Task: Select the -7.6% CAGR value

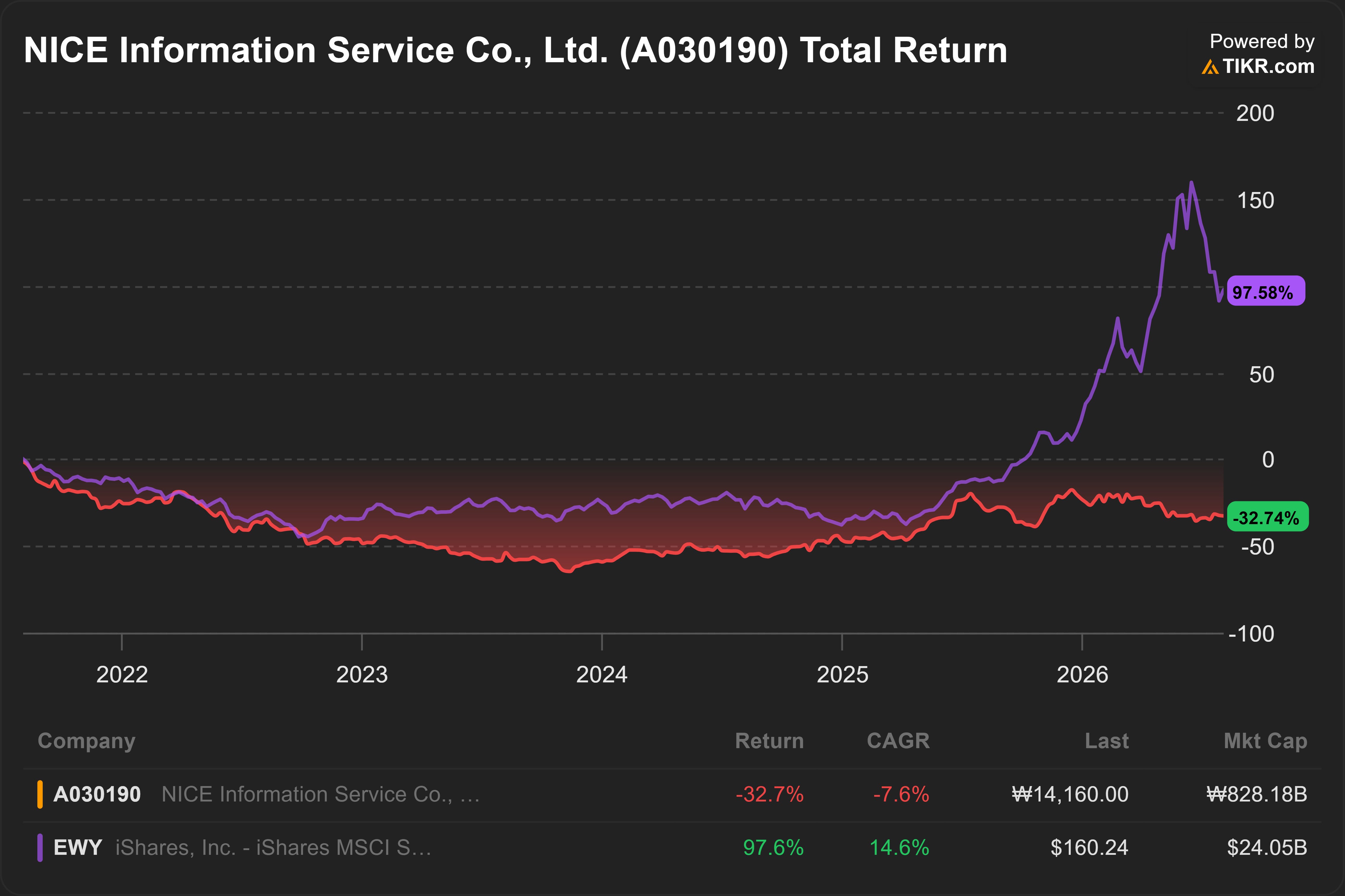Action: (901, 794)
